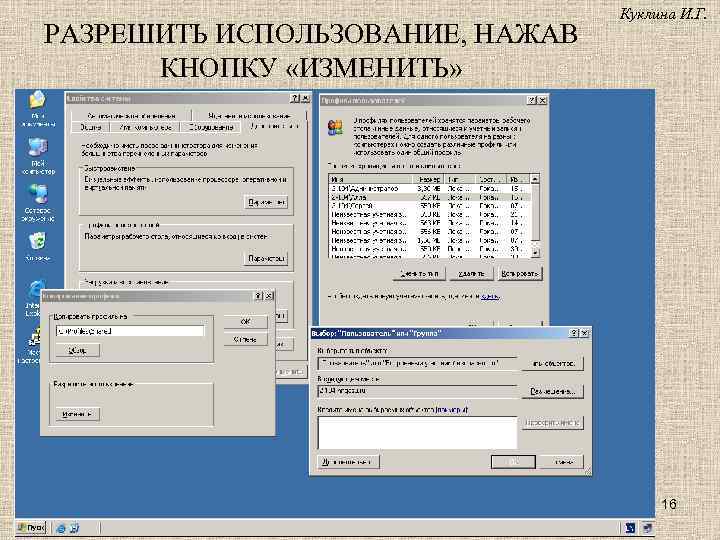Sort profiles by Тип column header
The image size is (720, 540).
point(461,179)
